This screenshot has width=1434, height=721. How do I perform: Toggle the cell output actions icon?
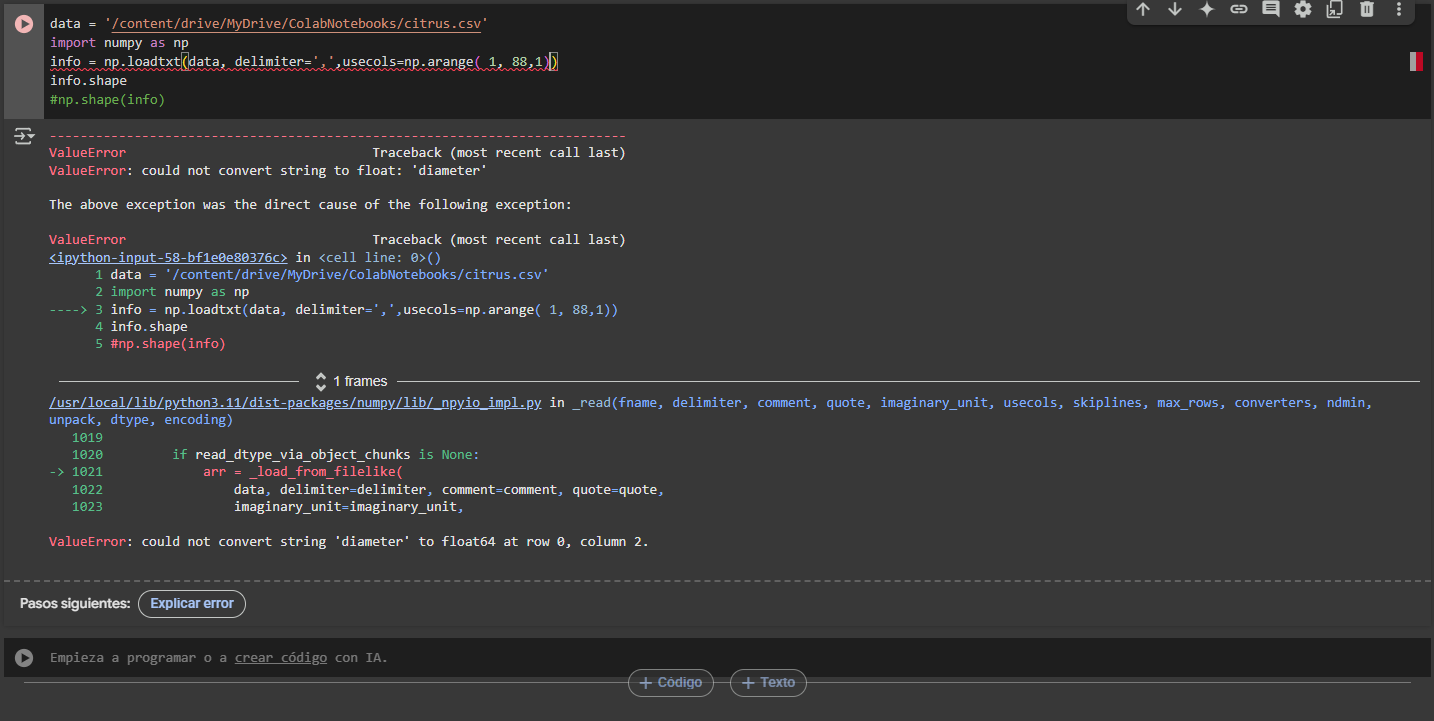point(24,136)
